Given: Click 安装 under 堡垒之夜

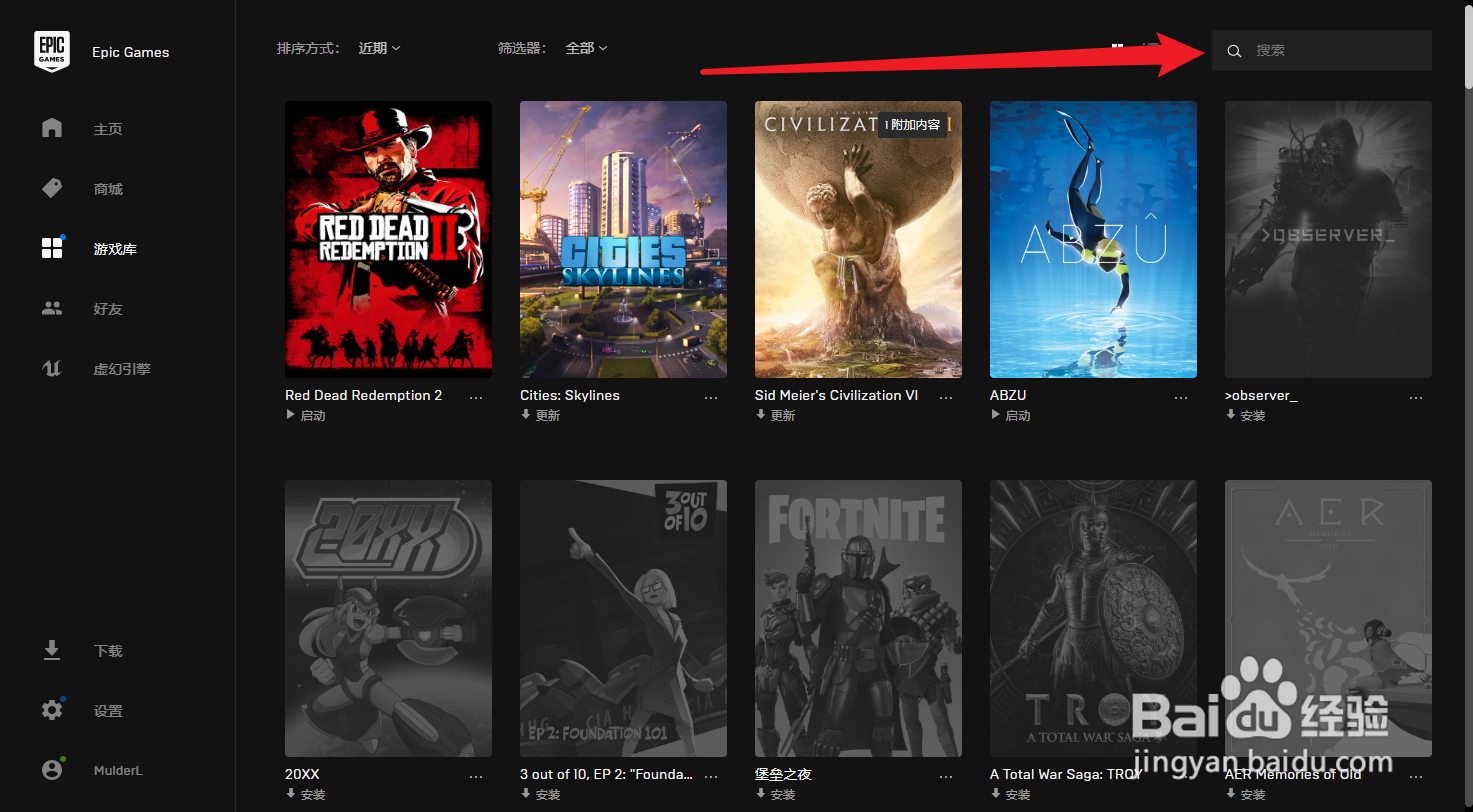Looking at the screenshot, I should click(776, 794).
